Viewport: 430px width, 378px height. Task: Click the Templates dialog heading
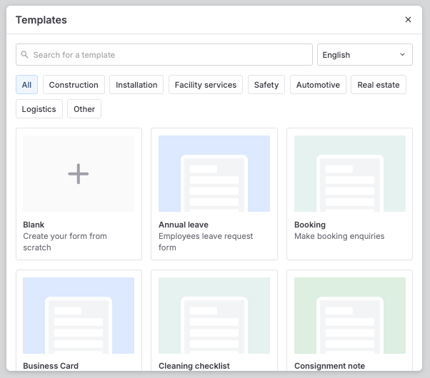[x=41, y=20]
